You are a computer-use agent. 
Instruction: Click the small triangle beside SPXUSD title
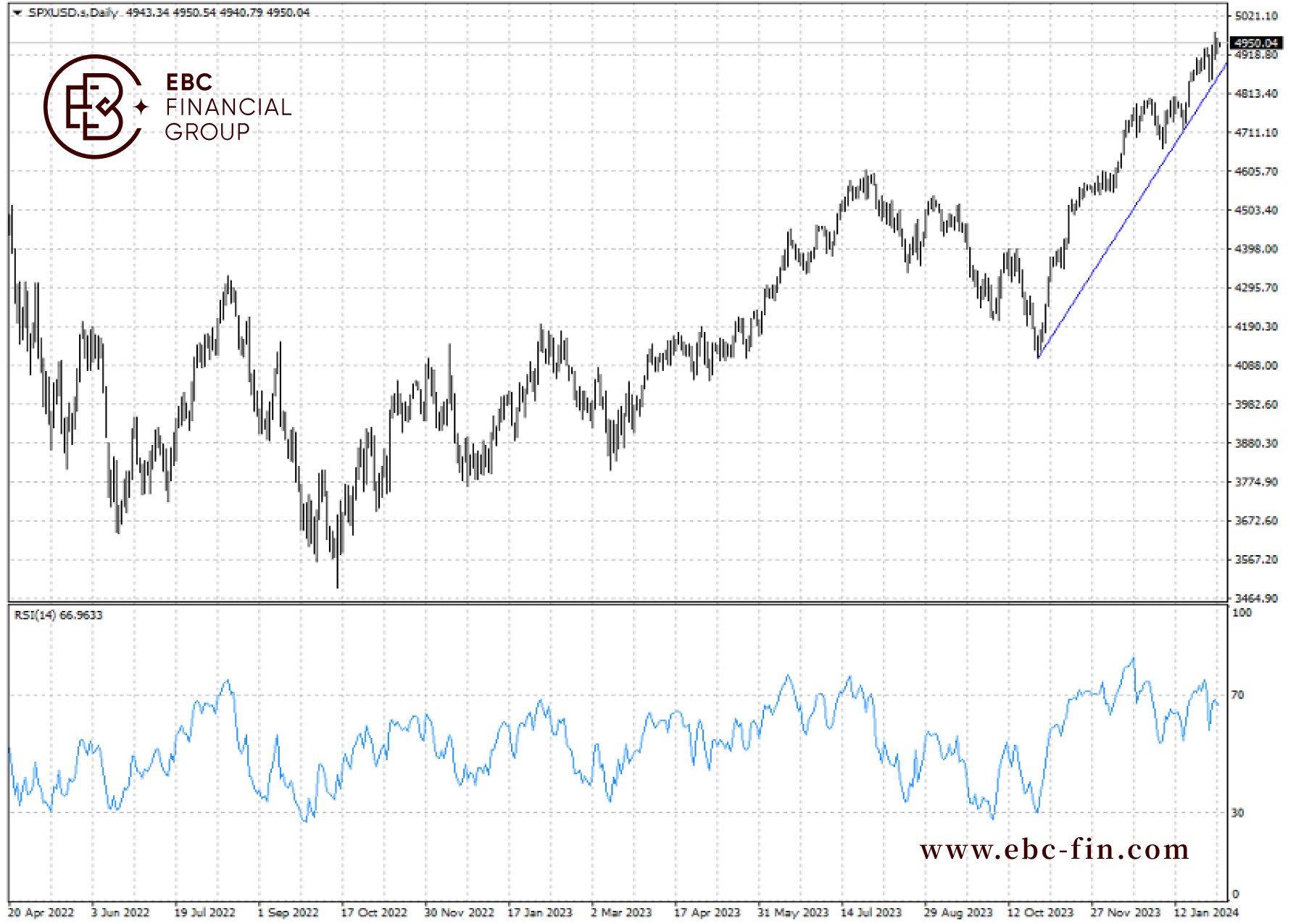pos(17,13)
